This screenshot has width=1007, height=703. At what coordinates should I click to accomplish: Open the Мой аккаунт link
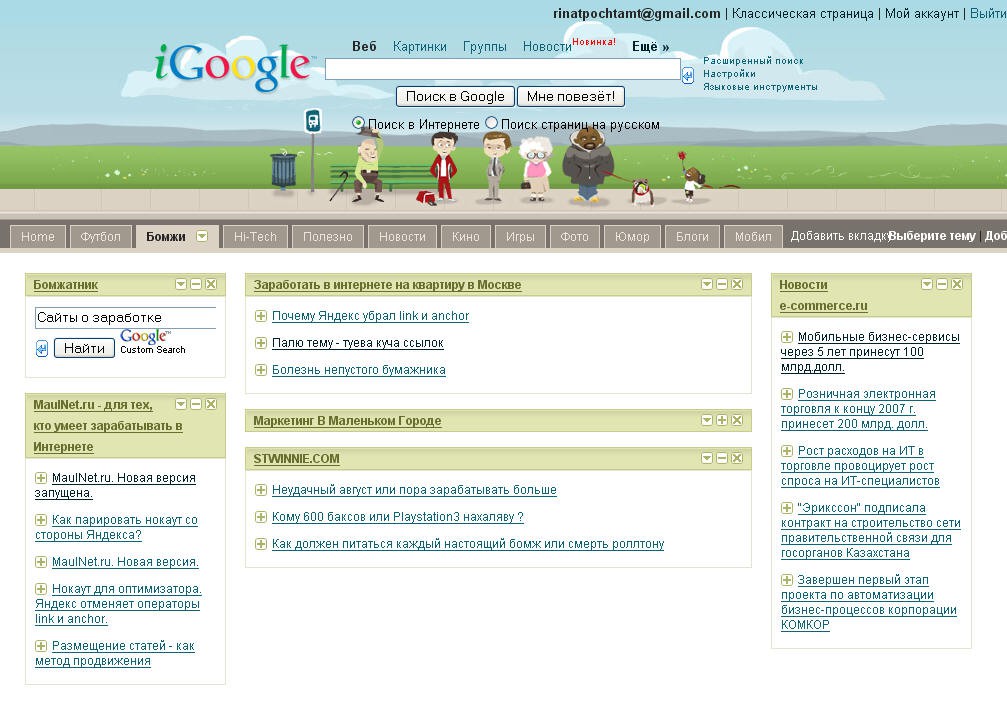point(922,13)
